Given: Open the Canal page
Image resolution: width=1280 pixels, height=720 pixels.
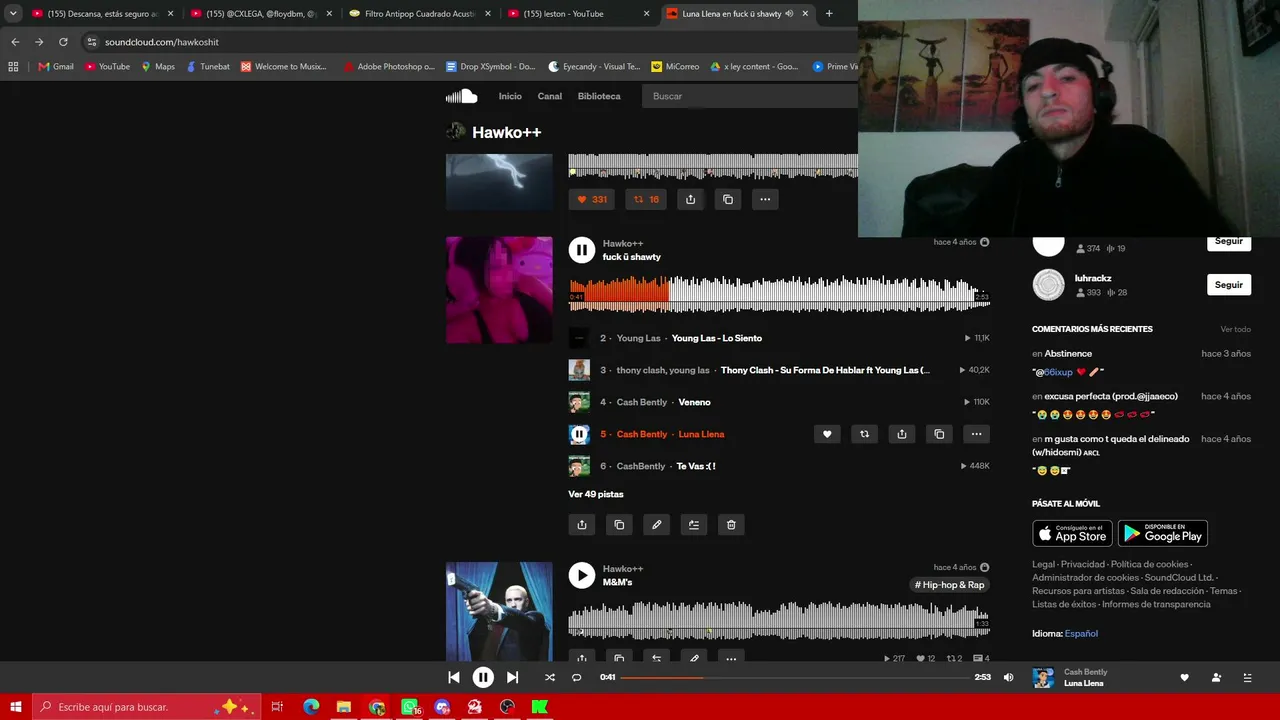Looking at the screenshot, I should [x=549, y=96].
